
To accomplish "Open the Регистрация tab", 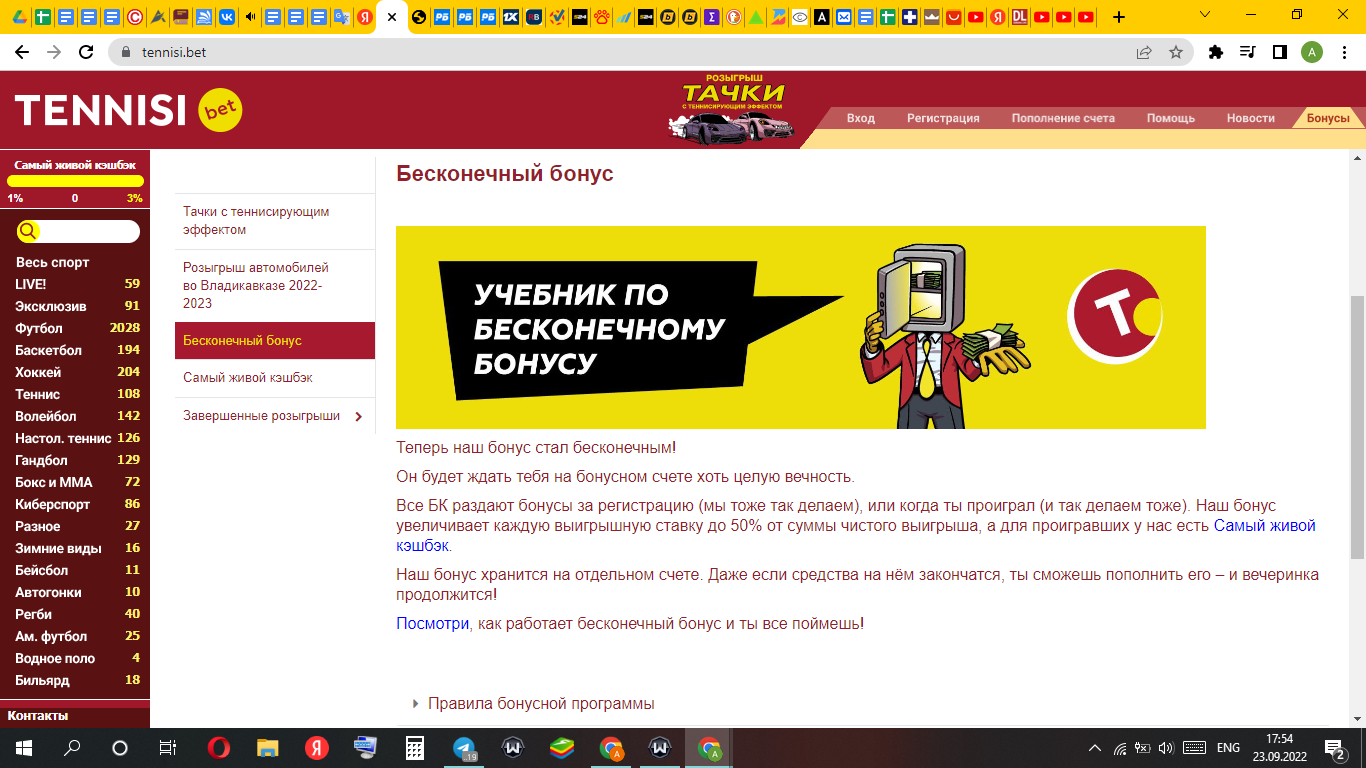I will coord(943,118).
